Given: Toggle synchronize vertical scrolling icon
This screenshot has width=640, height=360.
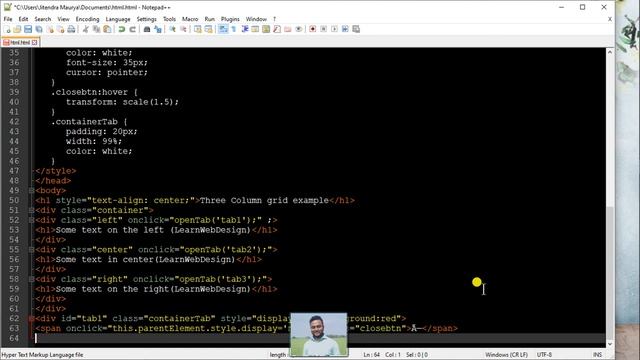Looking at the screenshot, I should click(198, 29).
